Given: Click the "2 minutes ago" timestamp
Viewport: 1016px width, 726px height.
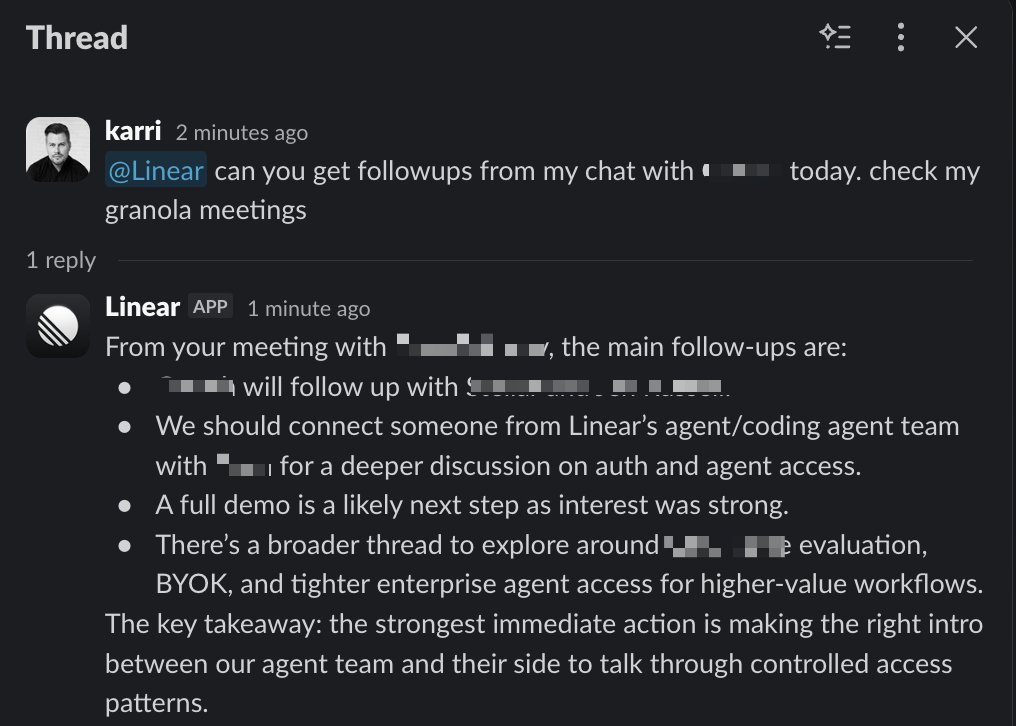Looking at the screenshot, I should pos(242,132).
